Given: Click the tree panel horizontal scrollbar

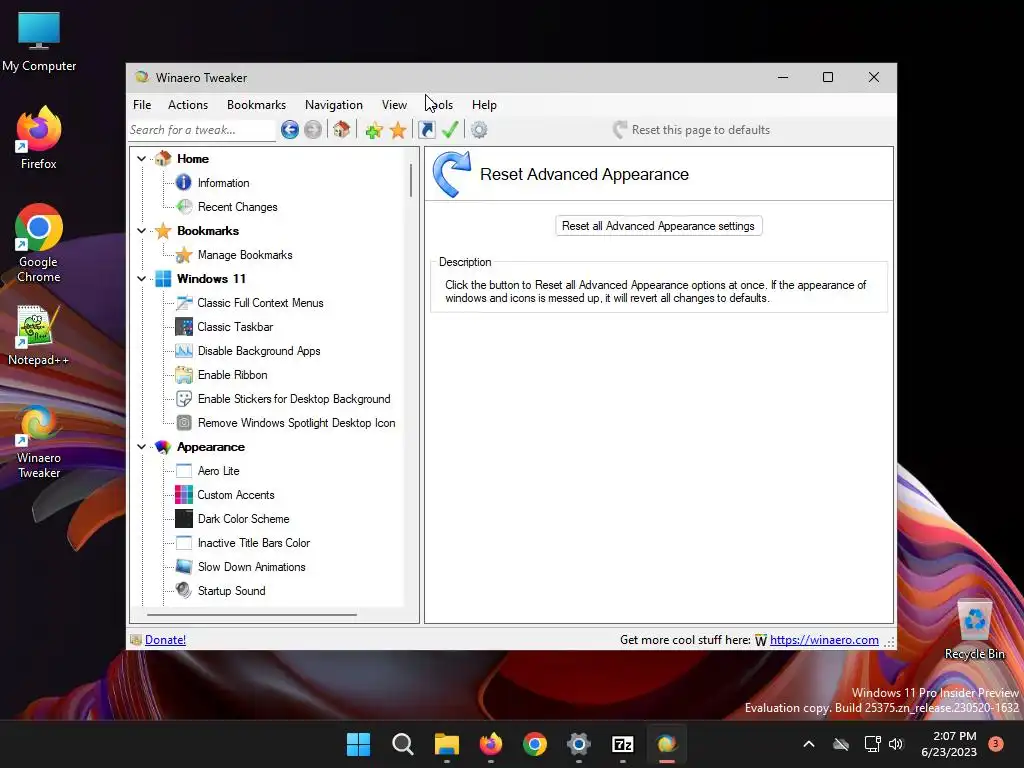Looking at the screenshot, I should pos(252,615).
